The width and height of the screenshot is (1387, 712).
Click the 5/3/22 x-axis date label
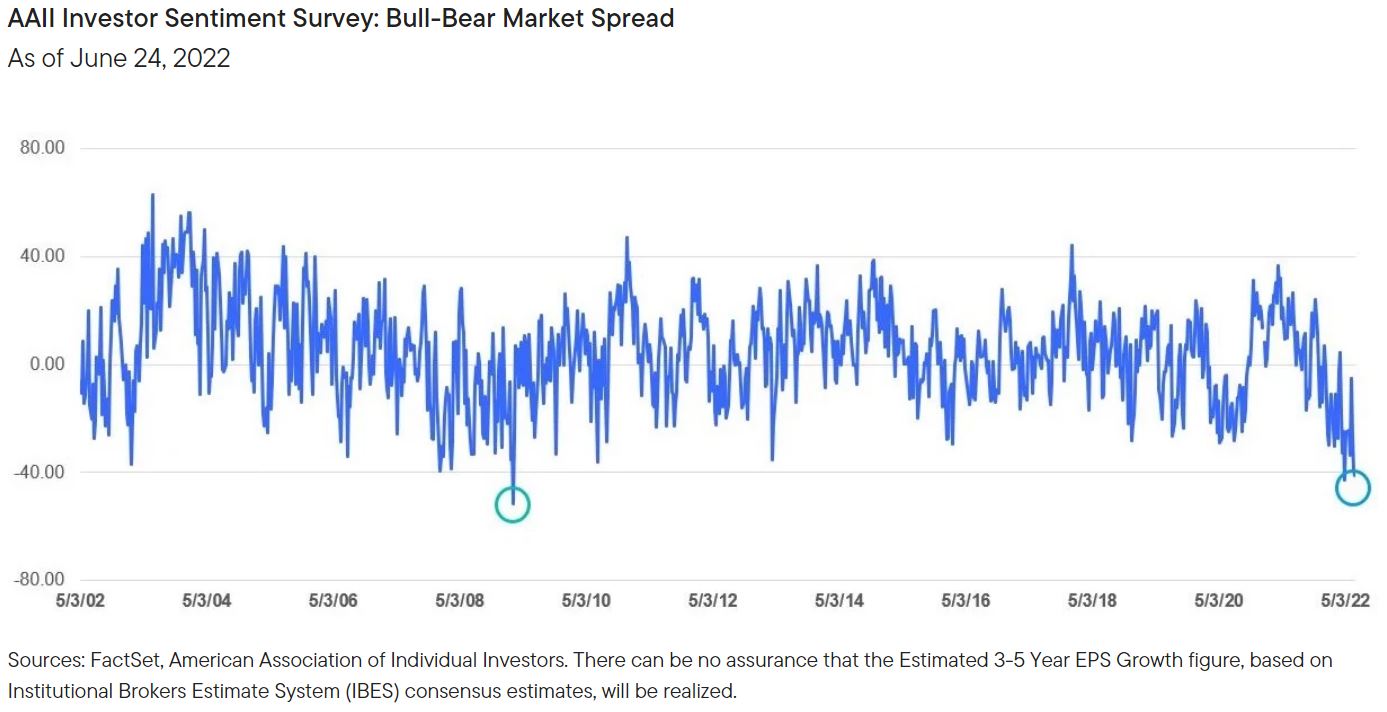(x=1346, y=601)
